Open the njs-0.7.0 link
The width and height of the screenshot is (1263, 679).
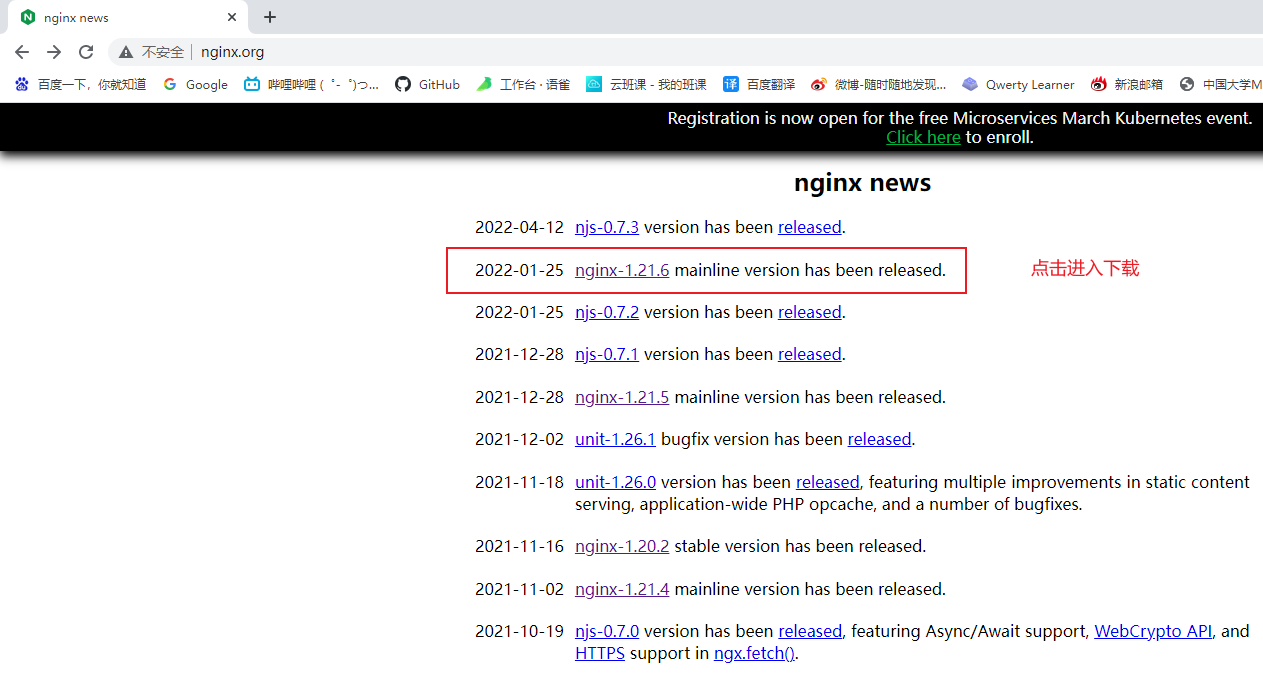coord(607,631)
